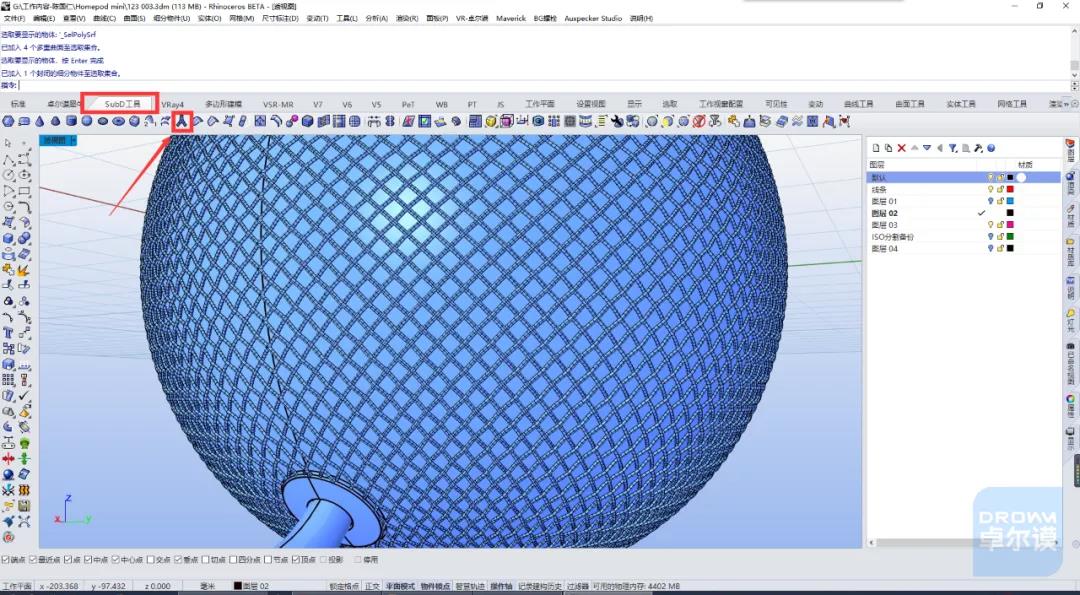The image size is (1080, 595).
Task: Create a SubD torus from the toolbar
Action: coord(118,121)
